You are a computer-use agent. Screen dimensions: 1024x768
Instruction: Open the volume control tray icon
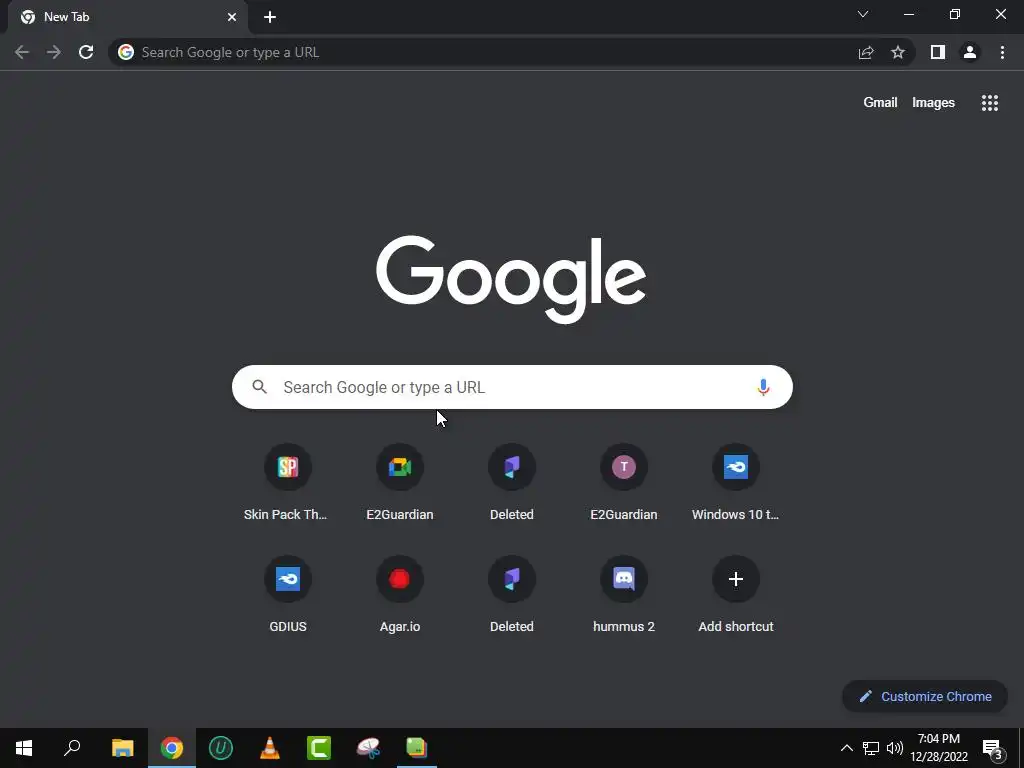[x=895, y=748]
